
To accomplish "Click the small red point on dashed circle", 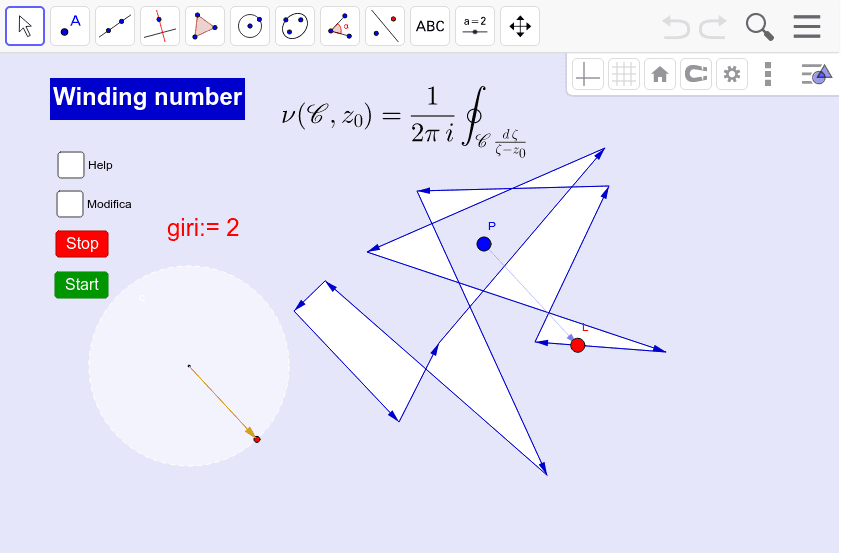I will [257, 439].
